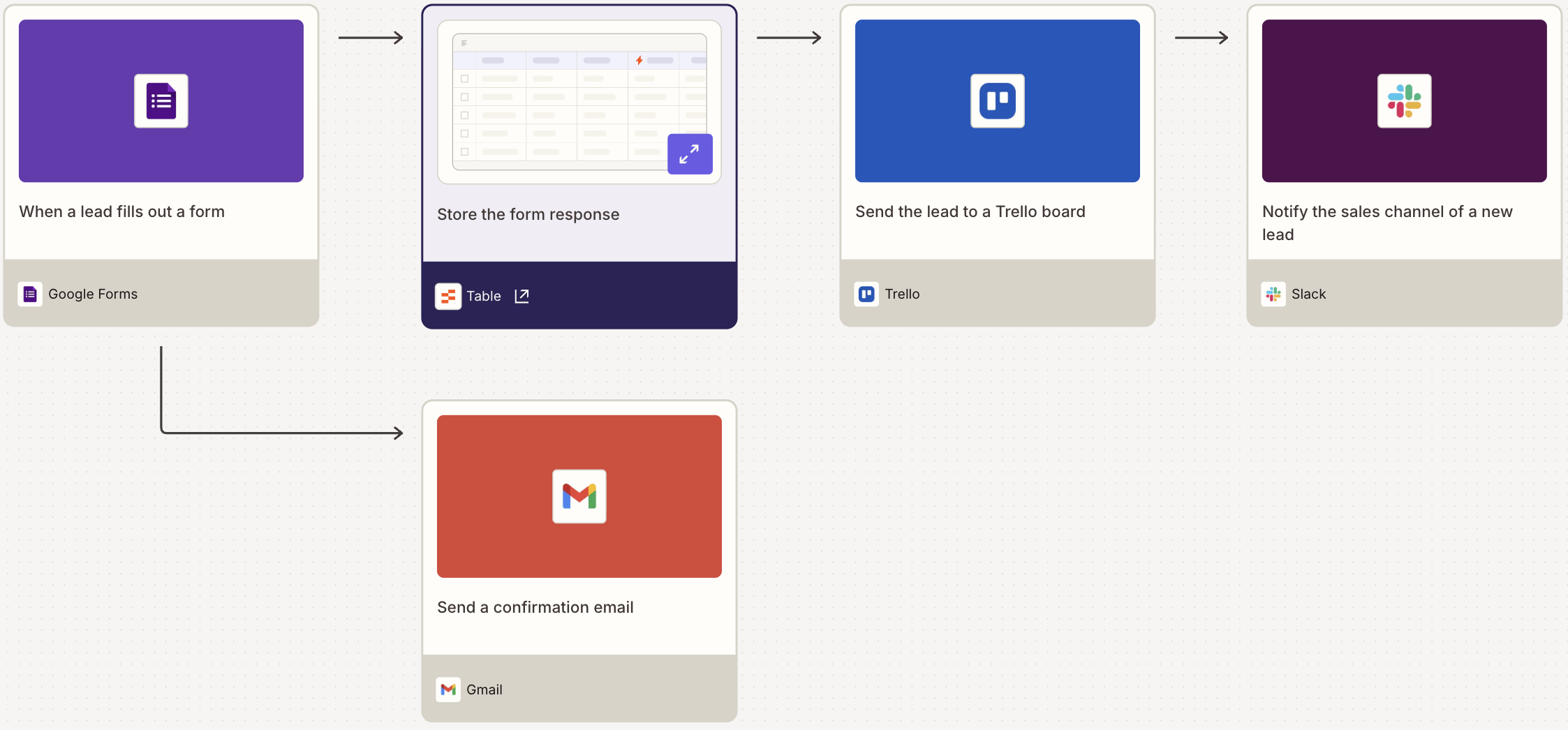Click the Gmail M logo in the red preview
Viewport: 1568px width, 730px height.
point(579,496)
